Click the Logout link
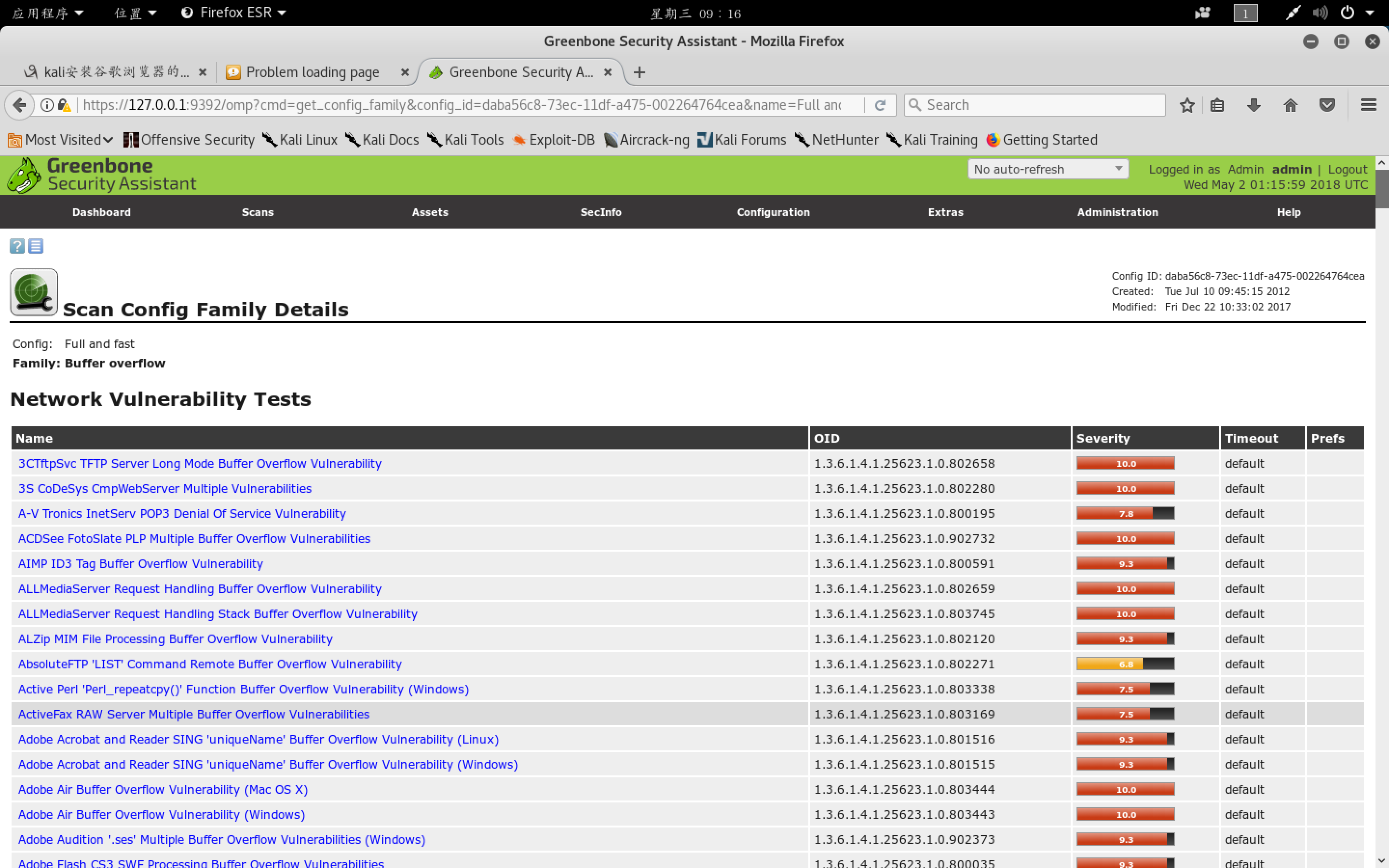 click(x=1347, y=169)
